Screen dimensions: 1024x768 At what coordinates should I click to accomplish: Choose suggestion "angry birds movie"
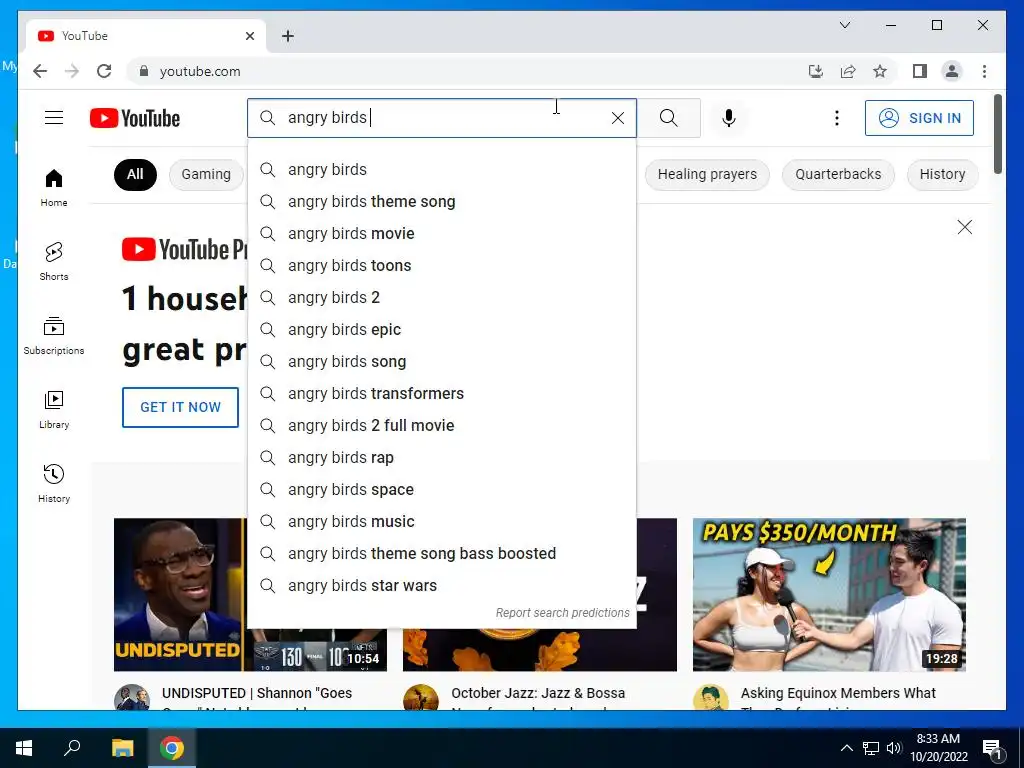(x=442, y=234)
